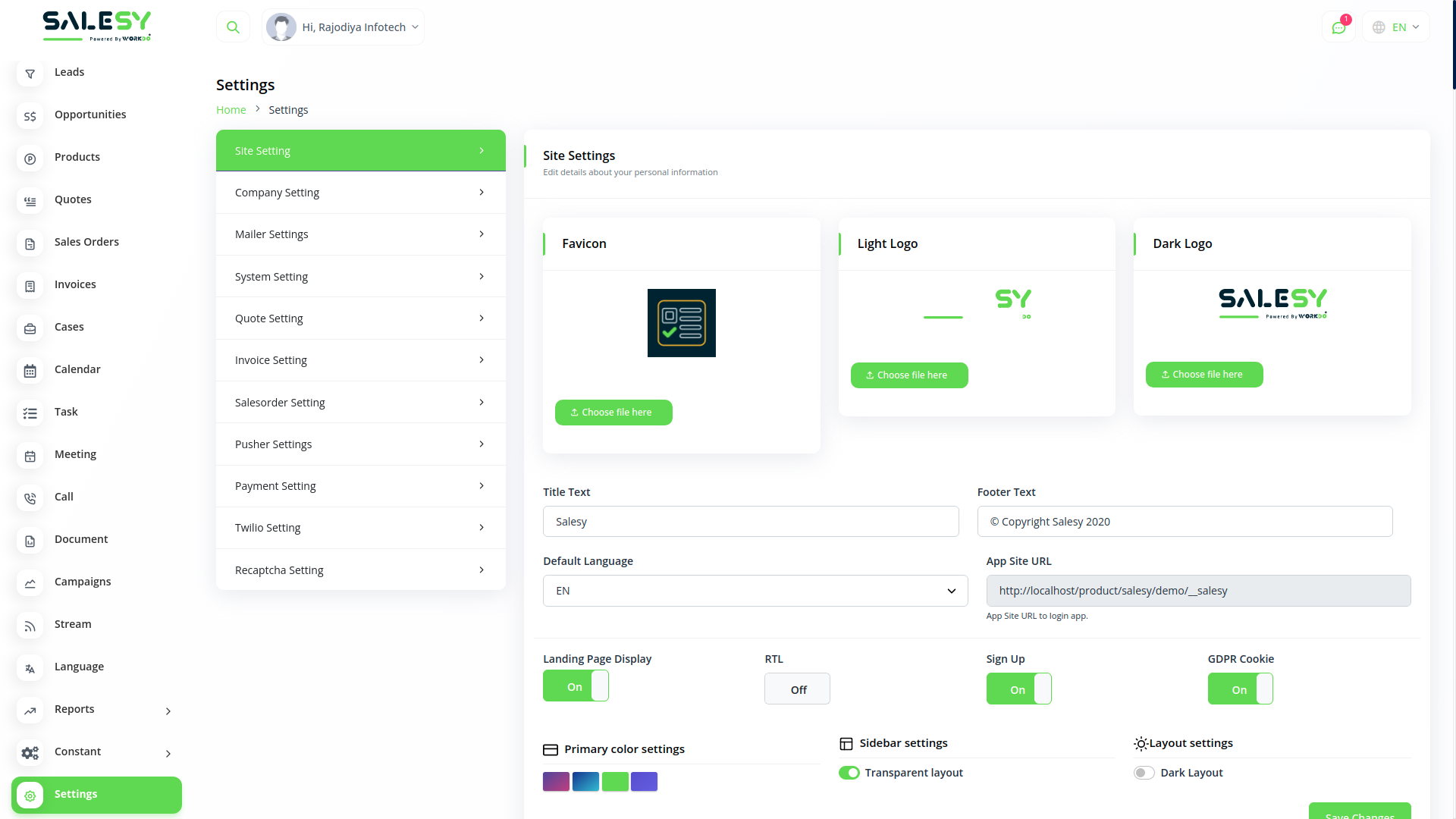
Task: Enable the RTL toggle
Action: click(797, 689)
